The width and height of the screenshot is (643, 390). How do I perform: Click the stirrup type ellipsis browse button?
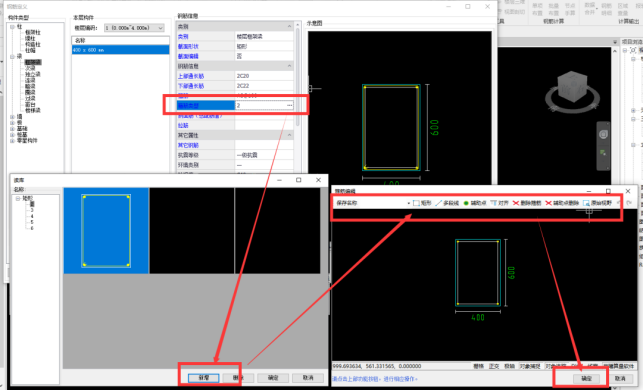[x=290, y=105]
